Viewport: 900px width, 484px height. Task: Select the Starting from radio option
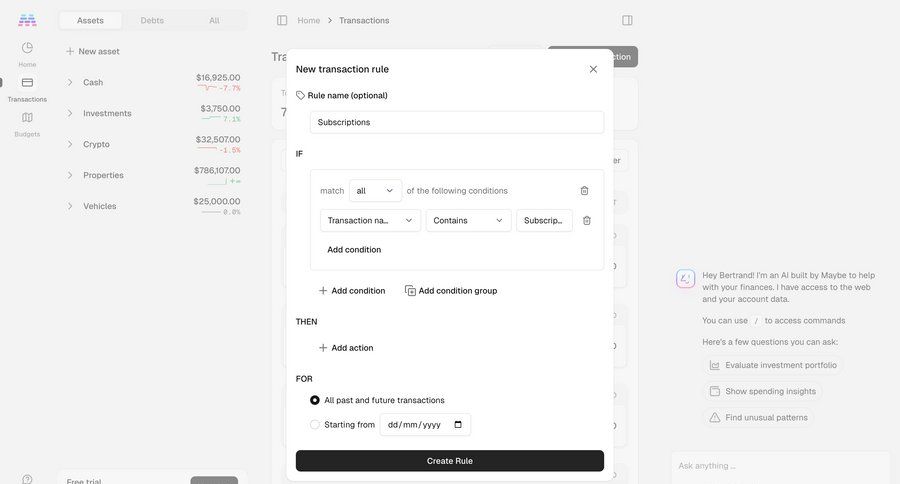coord(315,425)
